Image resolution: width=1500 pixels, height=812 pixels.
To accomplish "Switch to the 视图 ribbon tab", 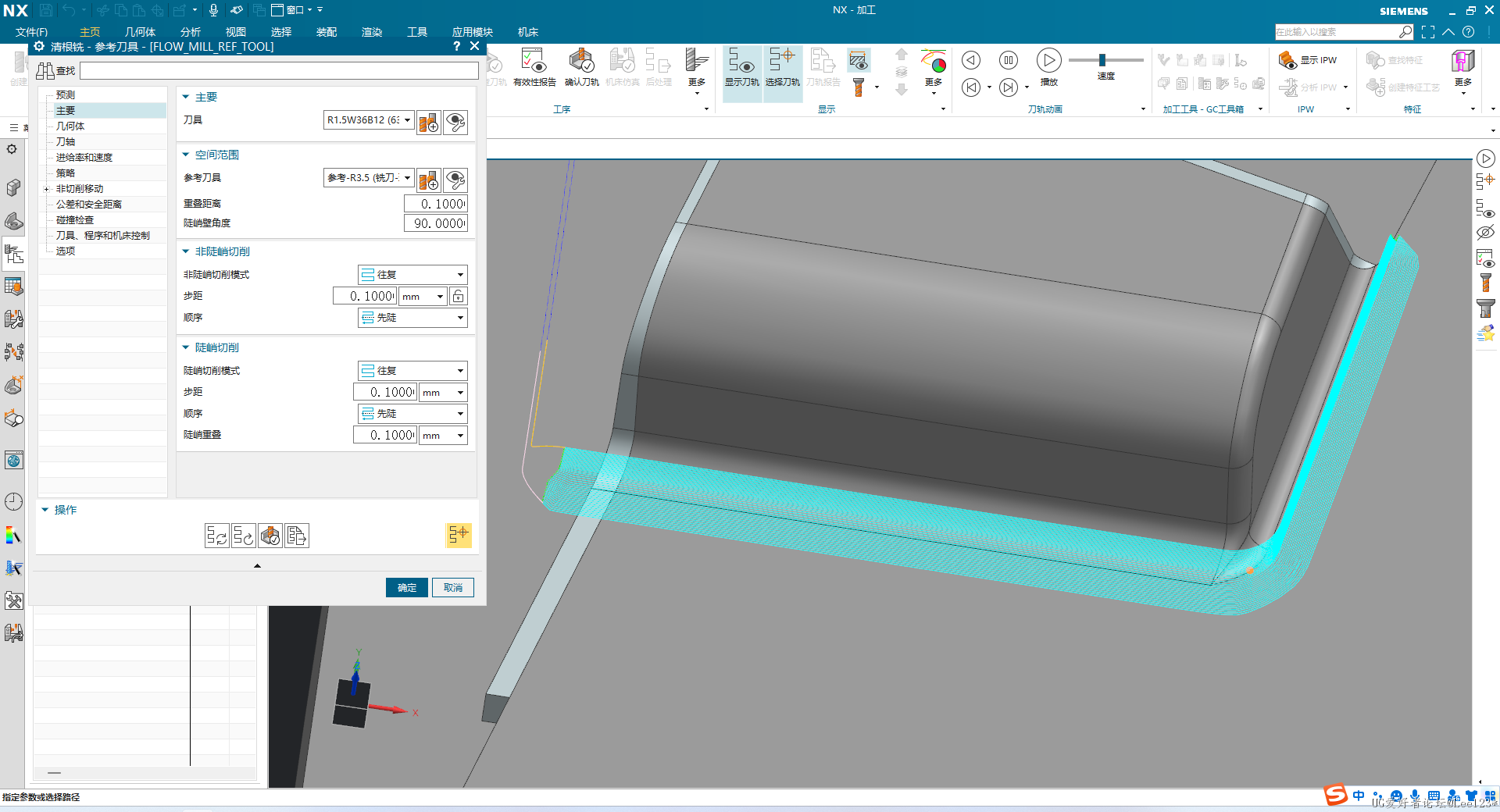I will (236, 32).
